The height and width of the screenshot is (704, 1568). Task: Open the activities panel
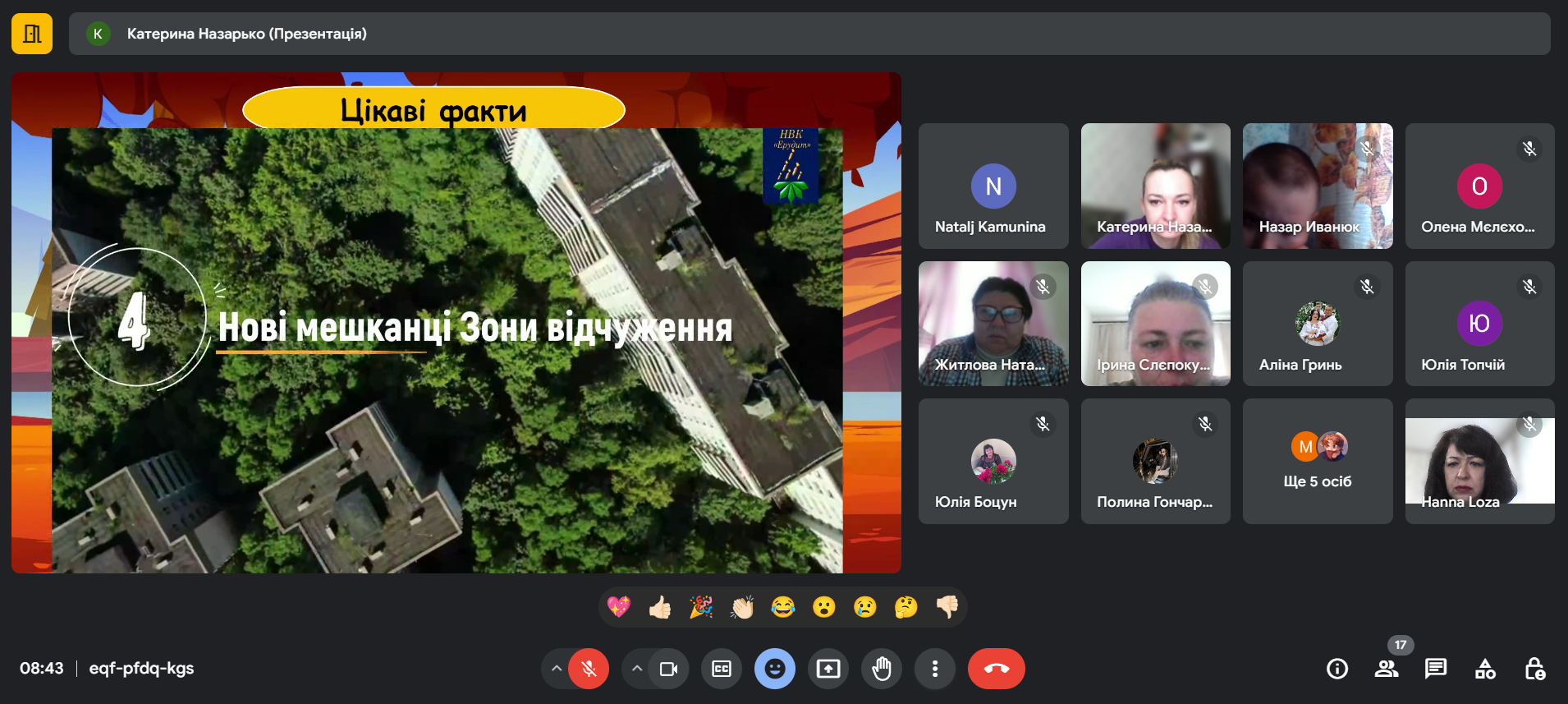[1485, 669]
